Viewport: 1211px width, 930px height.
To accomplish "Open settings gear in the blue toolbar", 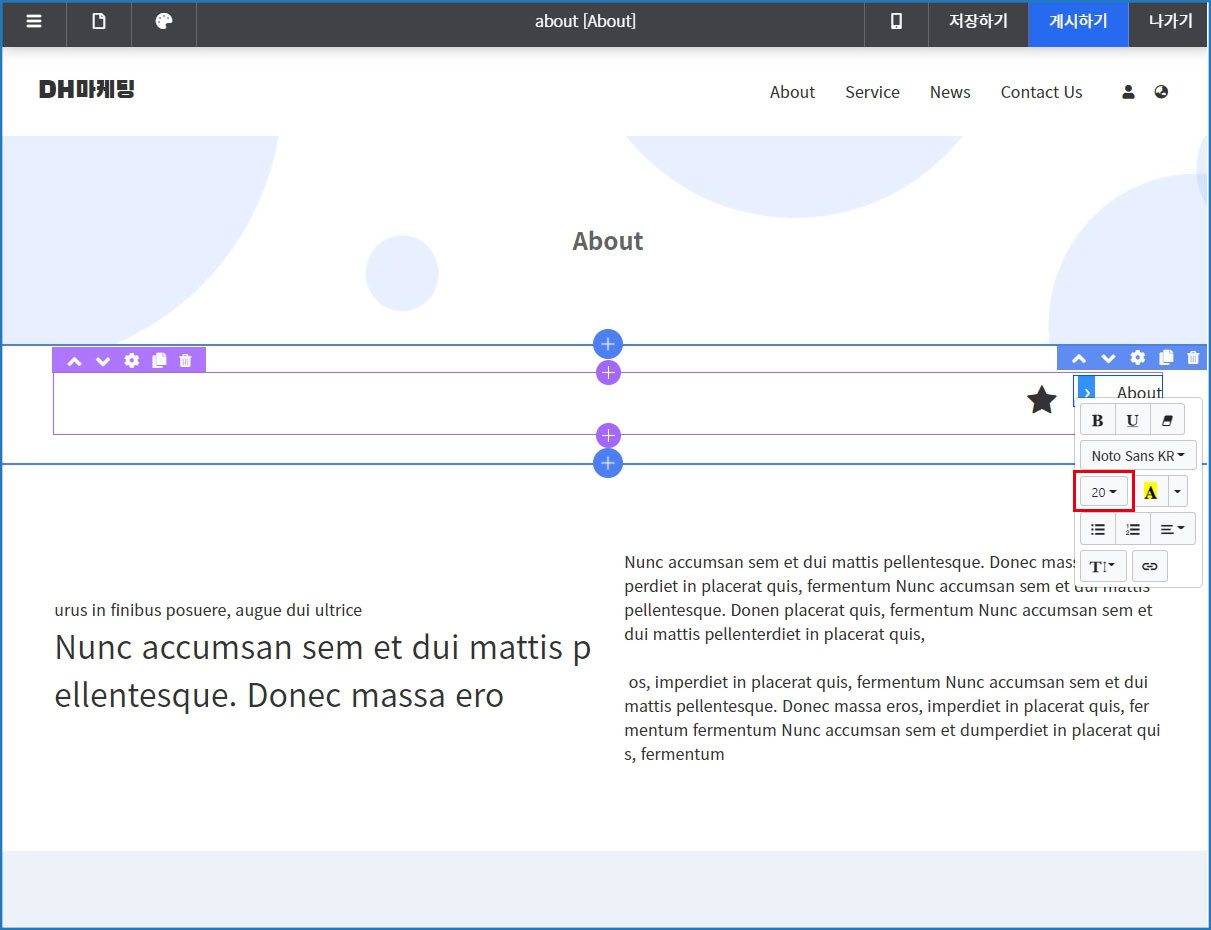I will point(1137,358).
